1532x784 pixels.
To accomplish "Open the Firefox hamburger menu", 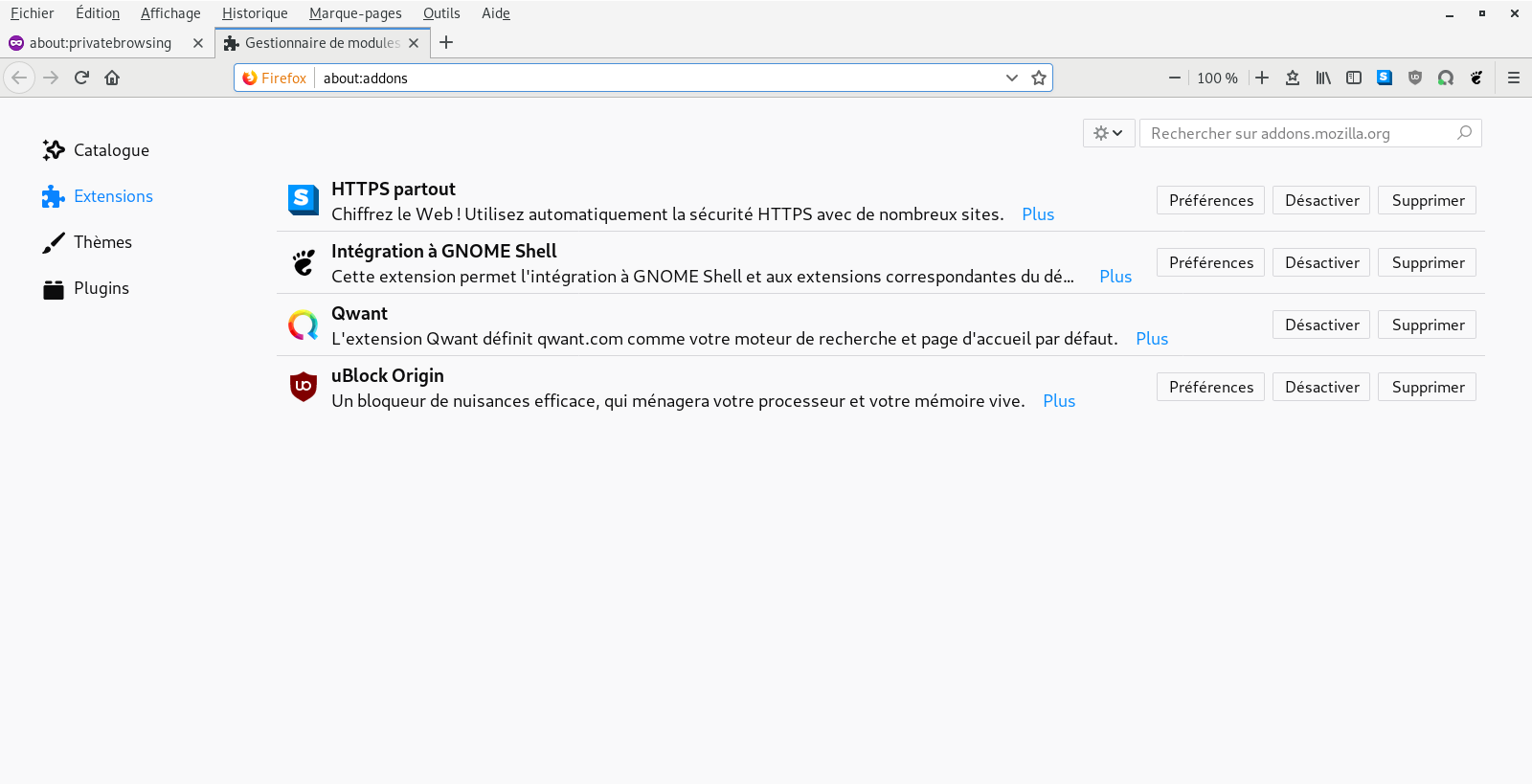I will pyautogui.click(x=1514, y=78).
